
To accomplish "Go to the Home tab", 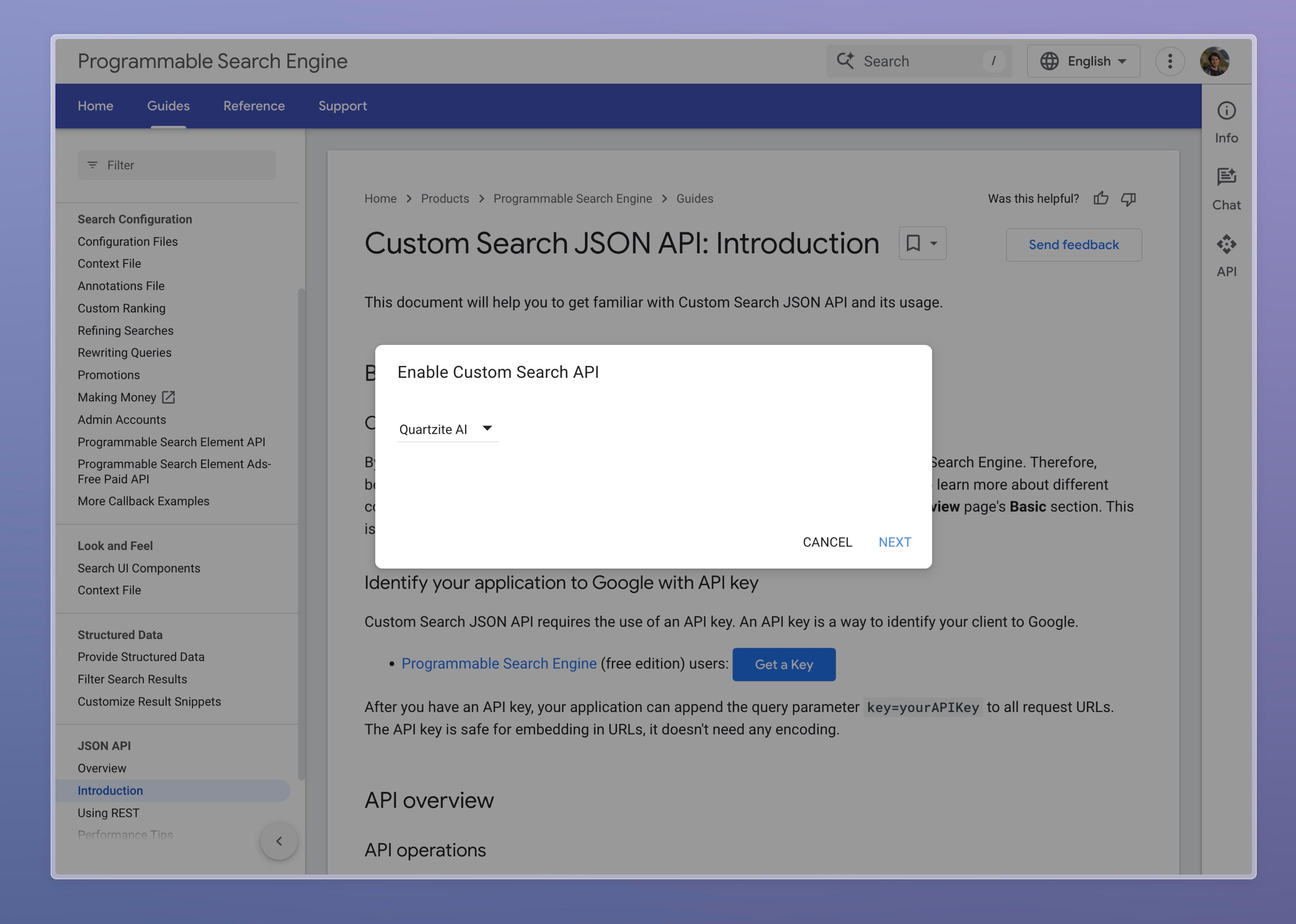I will [96, 106].
